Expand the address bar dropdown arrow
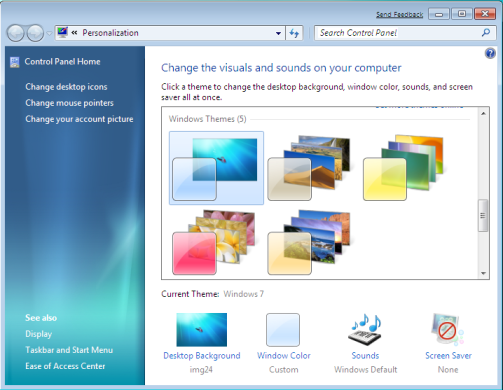Image resolution: width=503 pixels, height=390 pixels. coord(278,33)
